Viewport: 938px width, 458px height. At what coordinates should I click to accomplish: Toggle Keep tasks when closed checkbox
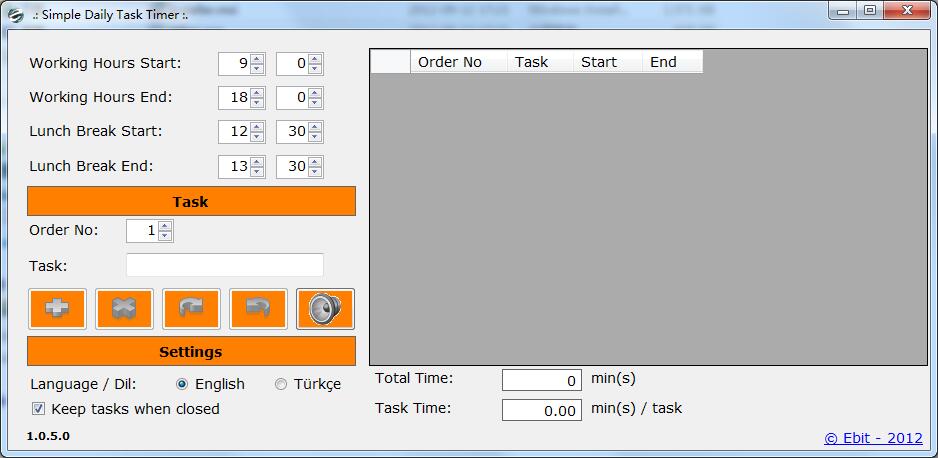coord(38,409)
